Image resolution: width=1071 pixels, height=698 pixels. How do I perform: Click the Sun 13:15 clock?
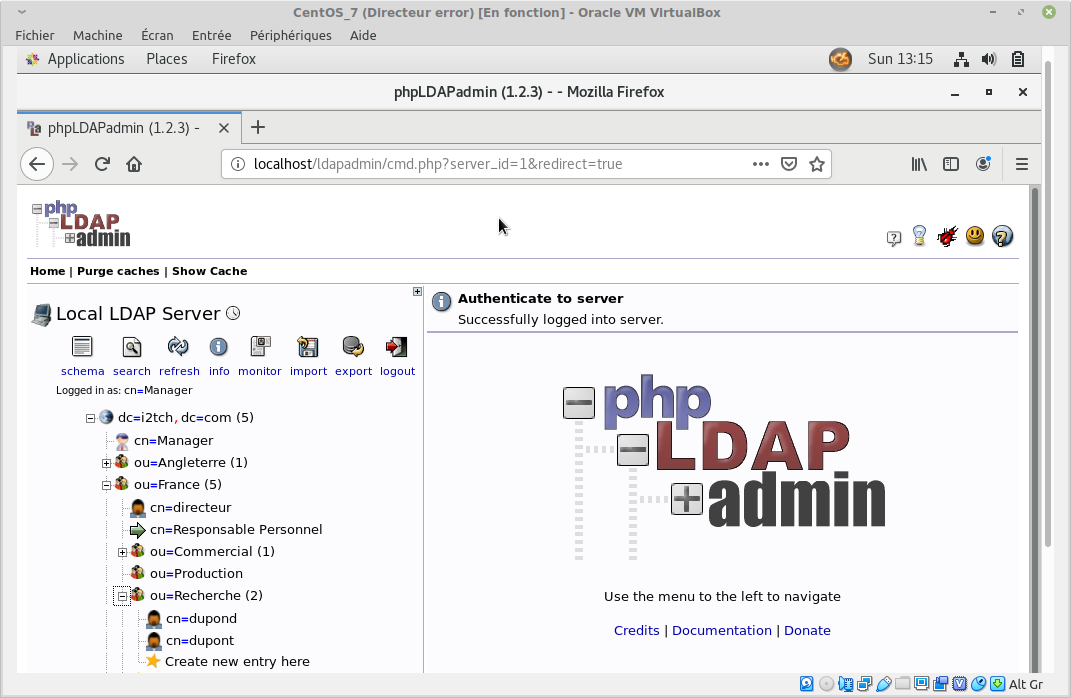[900, 59]
